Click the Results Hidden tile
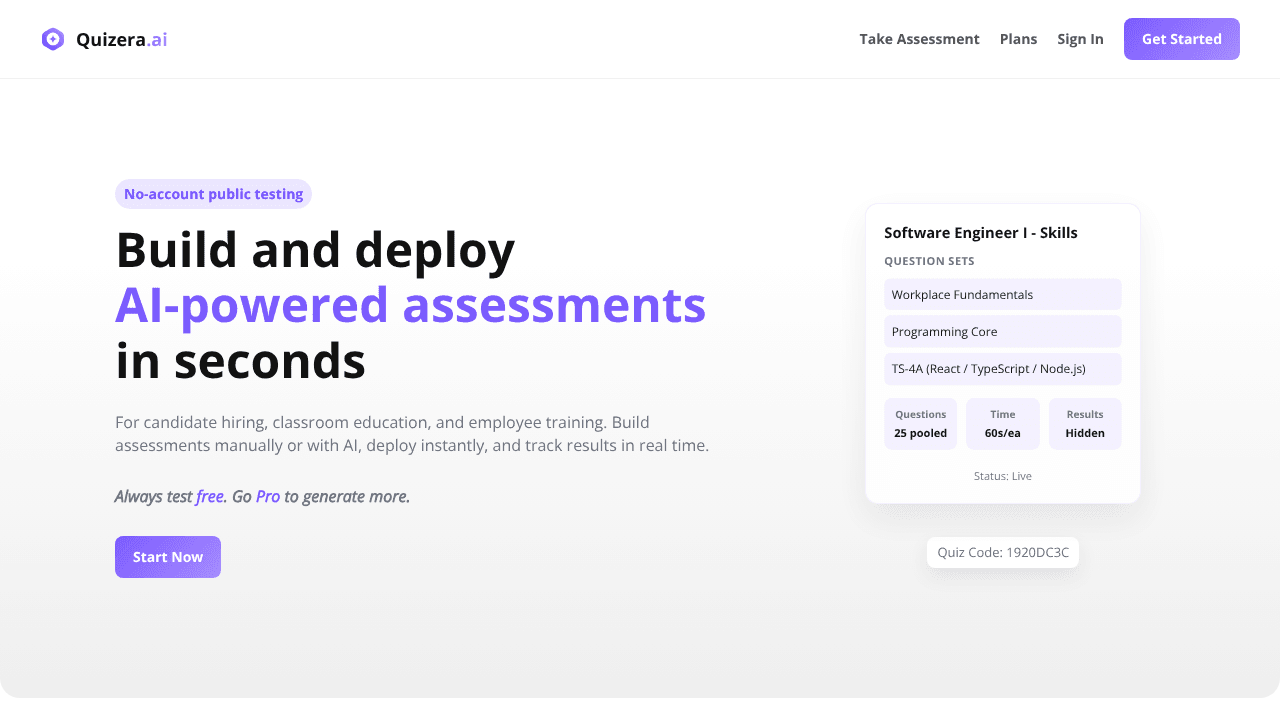 point(1085,424)
